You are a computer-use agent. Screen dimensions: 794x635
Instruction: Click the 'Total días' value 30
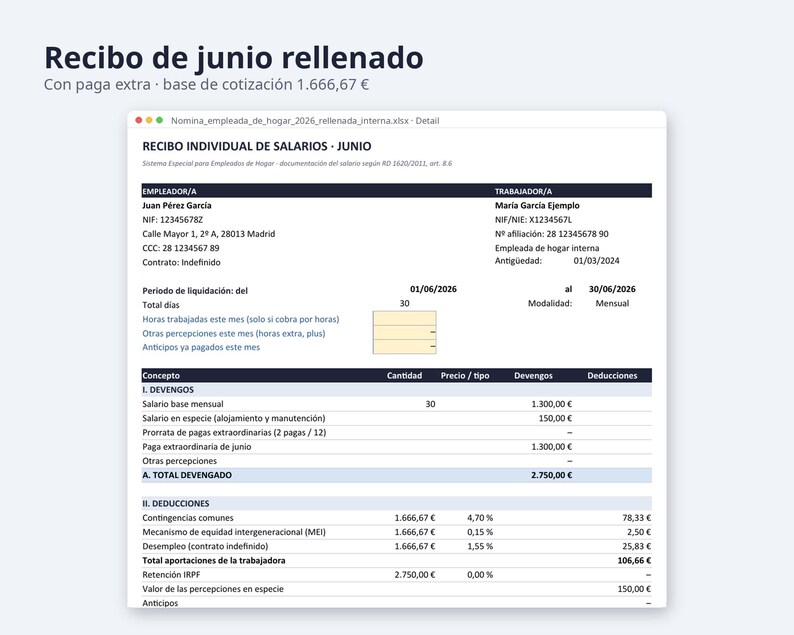click(405, 303)
